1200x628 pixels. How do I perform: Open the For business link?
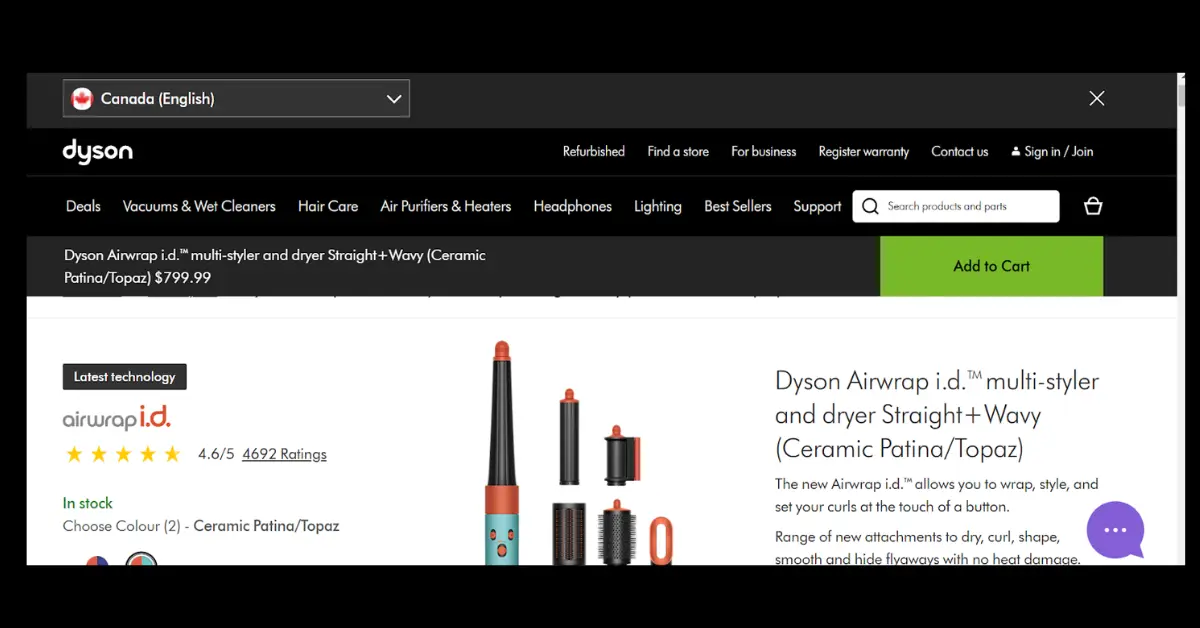(x=764, y=152)
